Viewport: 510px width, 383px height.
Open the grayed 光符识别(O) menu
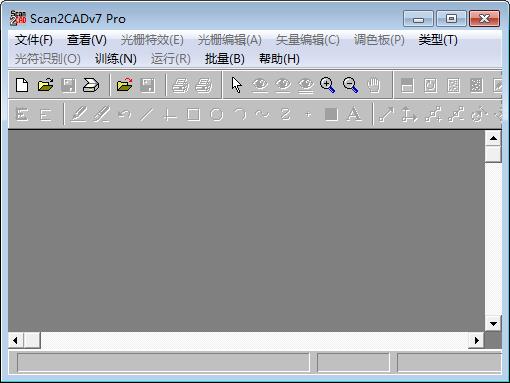click(48, 59)
